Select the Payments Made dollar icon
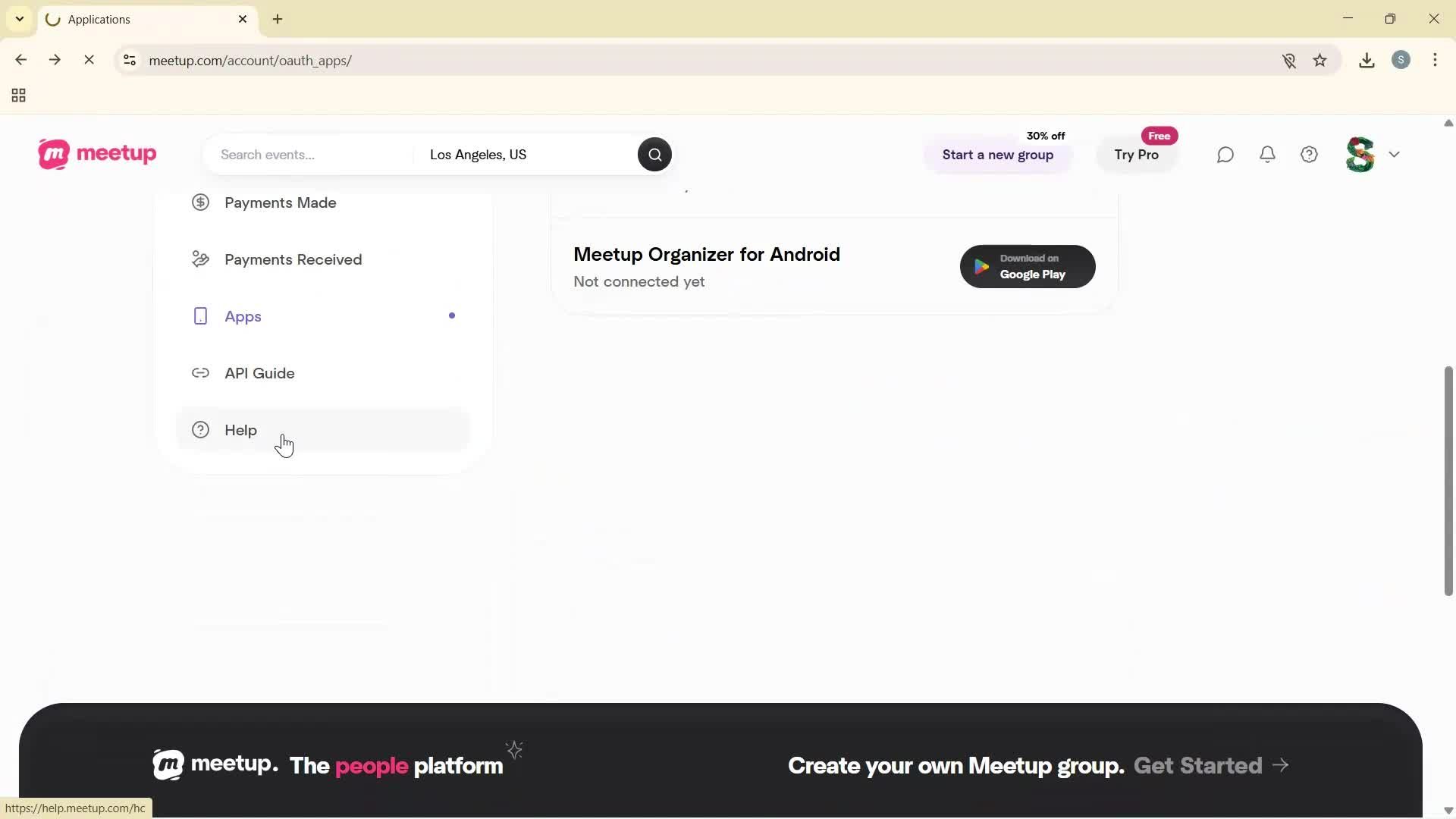 (199, 202)
